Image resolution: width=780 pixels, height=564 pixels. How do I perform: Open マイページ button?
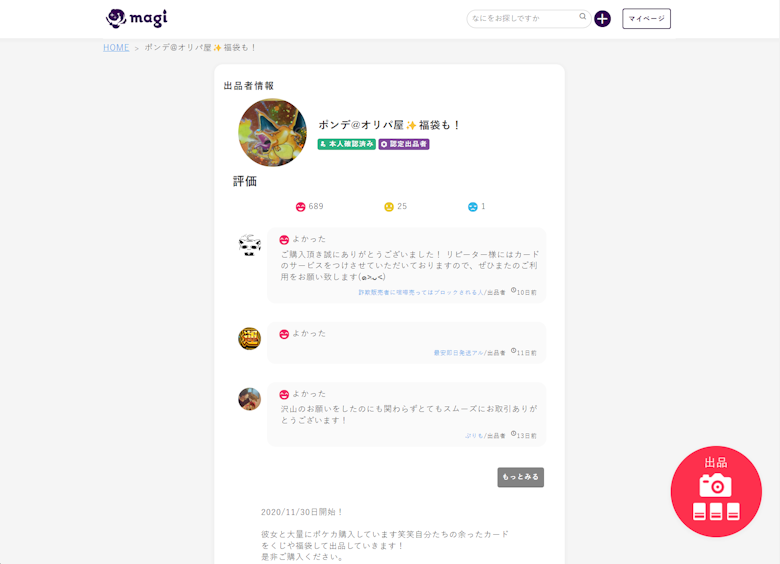[x=646, y=19]
